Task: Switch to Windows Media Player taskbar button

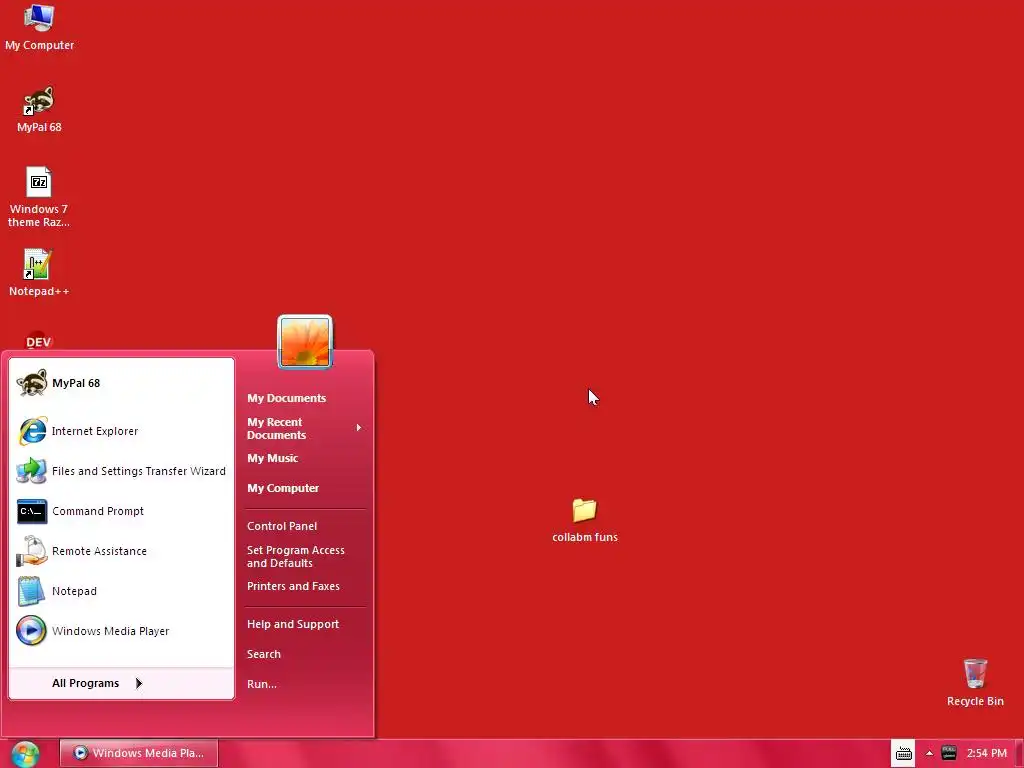Action: 139,753
